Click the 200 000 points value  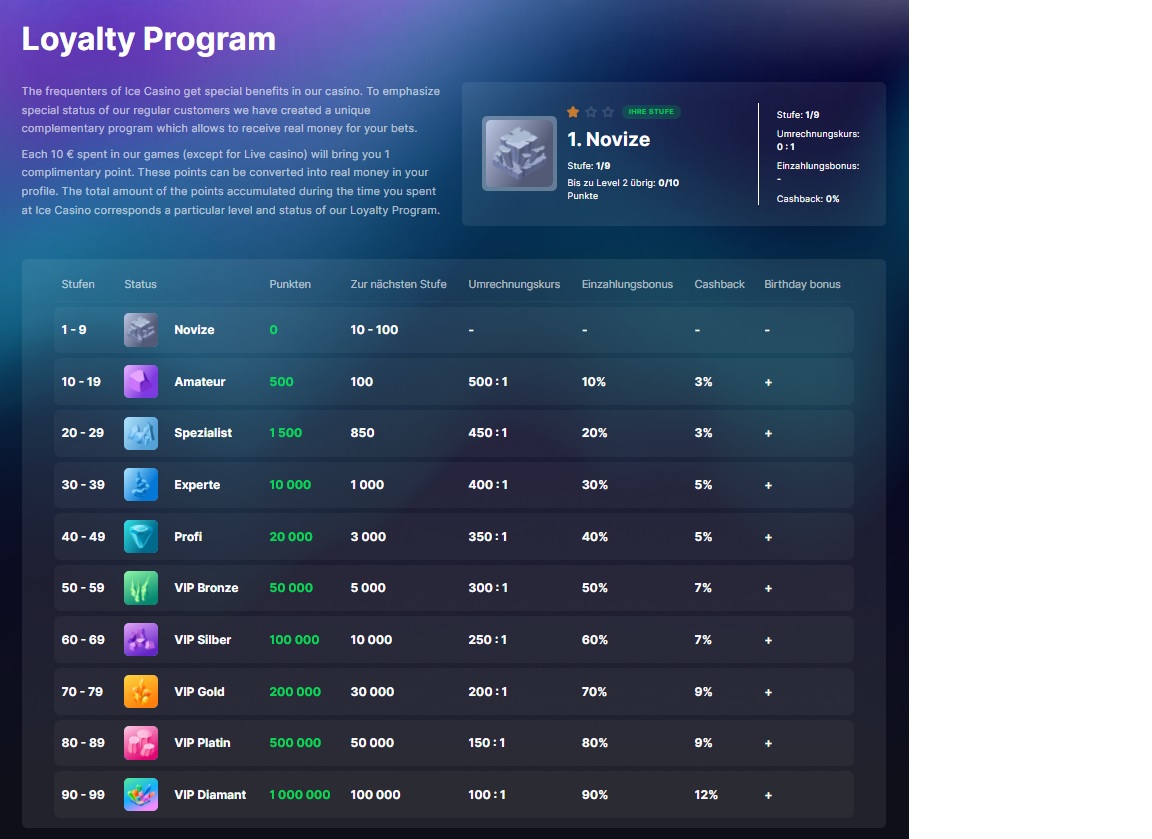coord(295,691)
